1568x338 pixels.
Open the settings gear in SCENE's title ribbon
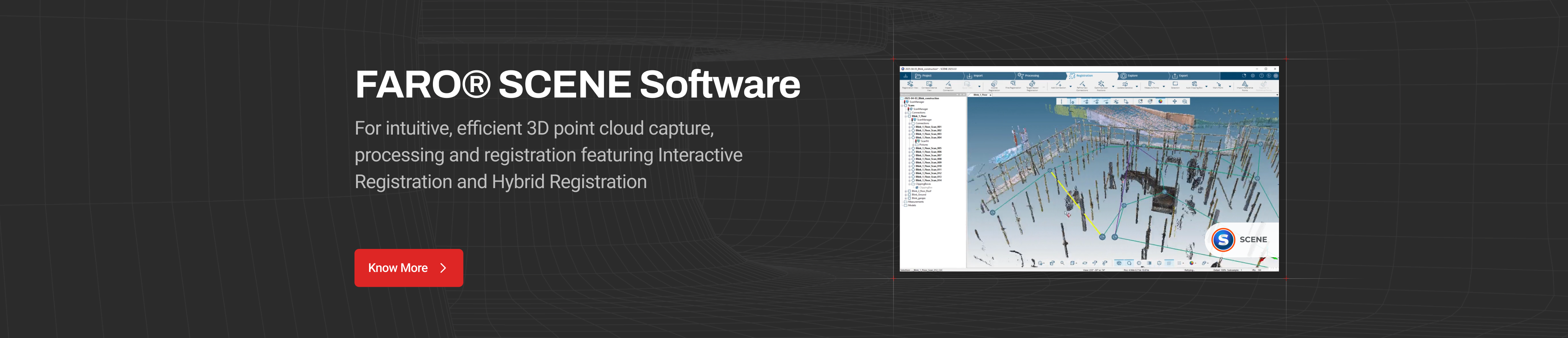1253,76
